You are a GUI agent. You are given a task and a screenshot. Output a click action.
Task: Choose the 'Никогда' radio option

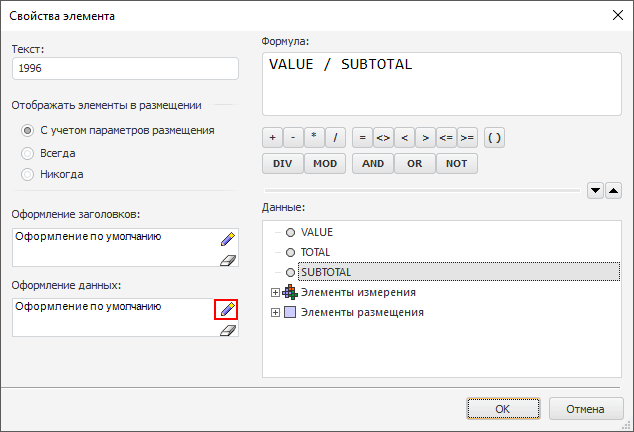pyautogui.click(x=28, y=174)
